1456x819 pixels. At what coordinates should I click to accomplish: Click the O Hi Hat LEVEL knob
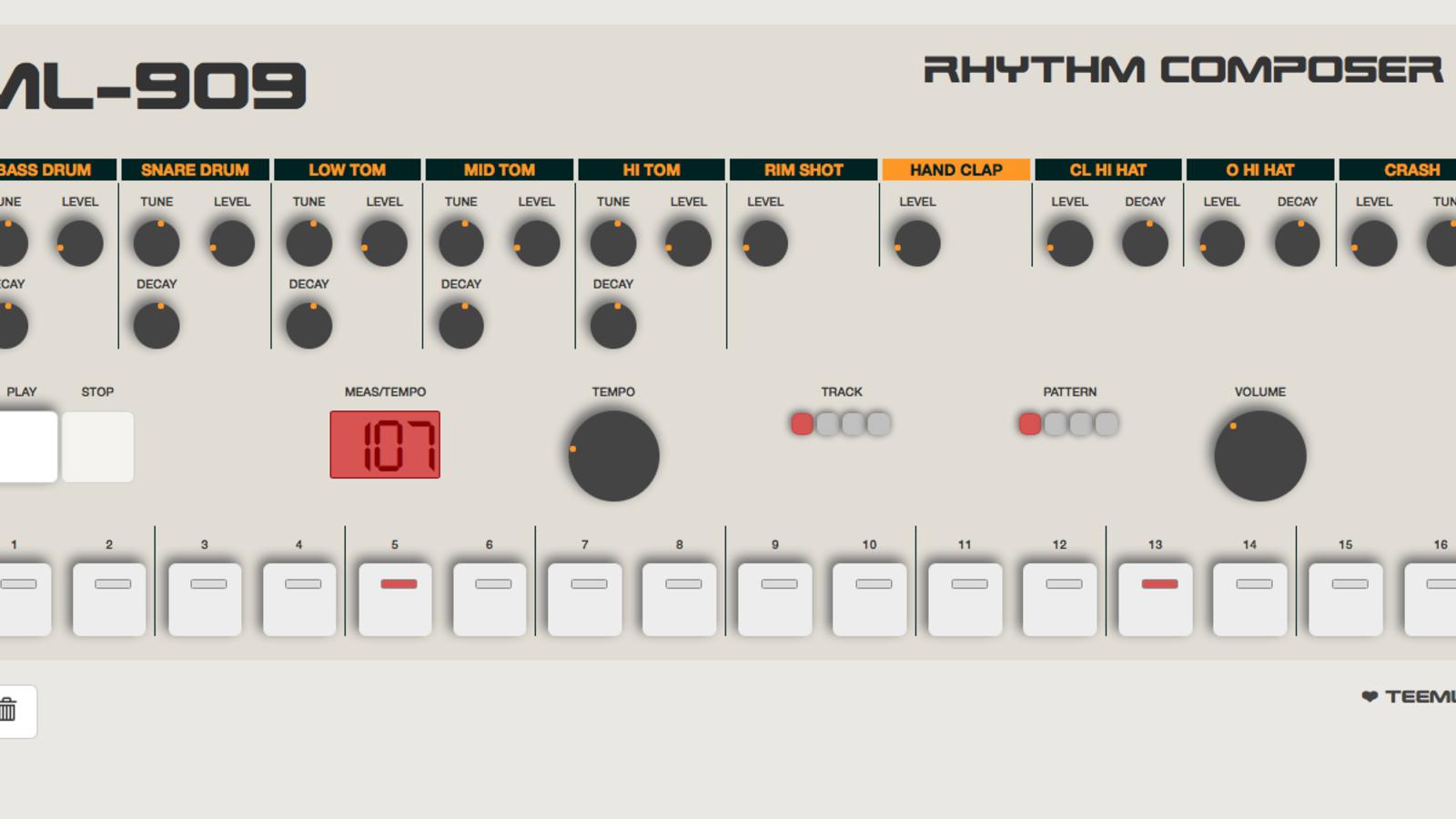pos(1221,243)
